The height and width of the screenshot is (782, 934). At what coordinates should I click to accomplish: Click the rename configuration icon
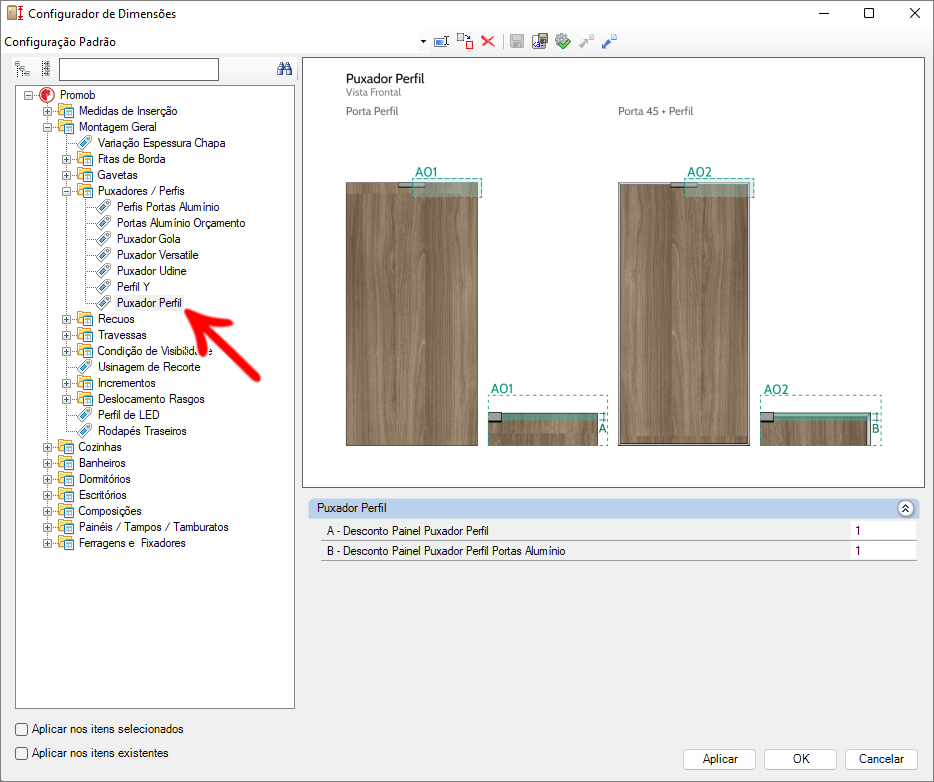coord(441,42)
